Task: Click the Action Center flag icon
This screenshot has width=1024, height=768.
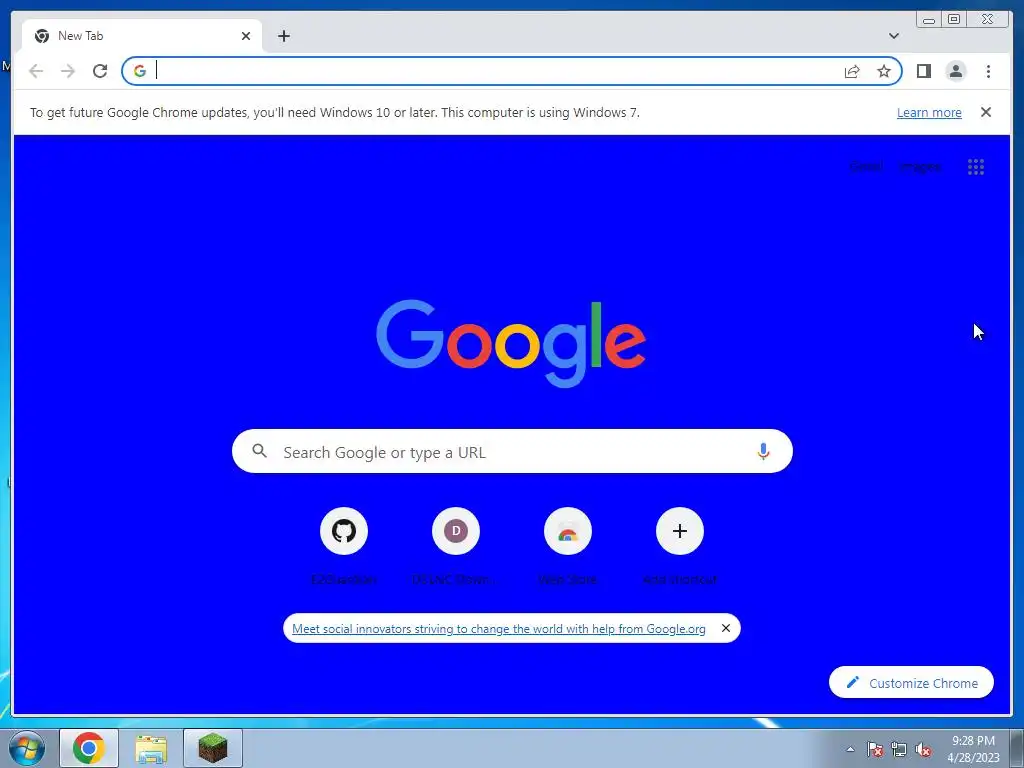Action: coord(875,750)
